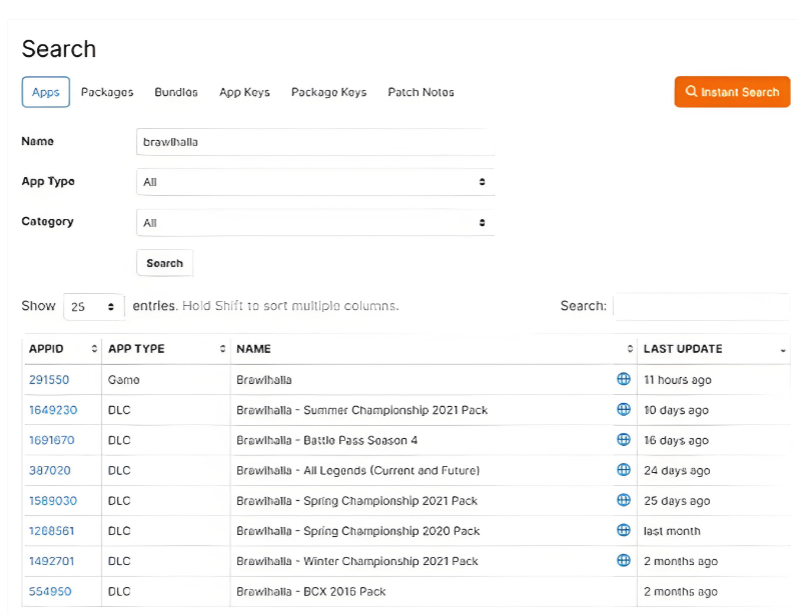Open the Category dropdown
The width and height of the screenshot is (797, 614).
pyautogui.click(x=315, y=222)
